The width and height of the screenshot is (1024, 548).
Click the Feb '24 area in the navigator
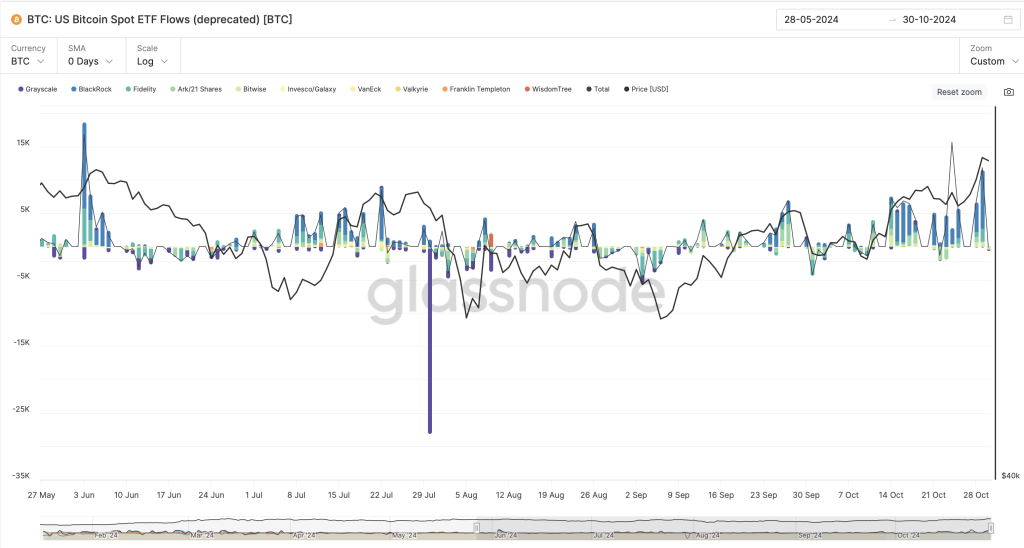(106, 535)
